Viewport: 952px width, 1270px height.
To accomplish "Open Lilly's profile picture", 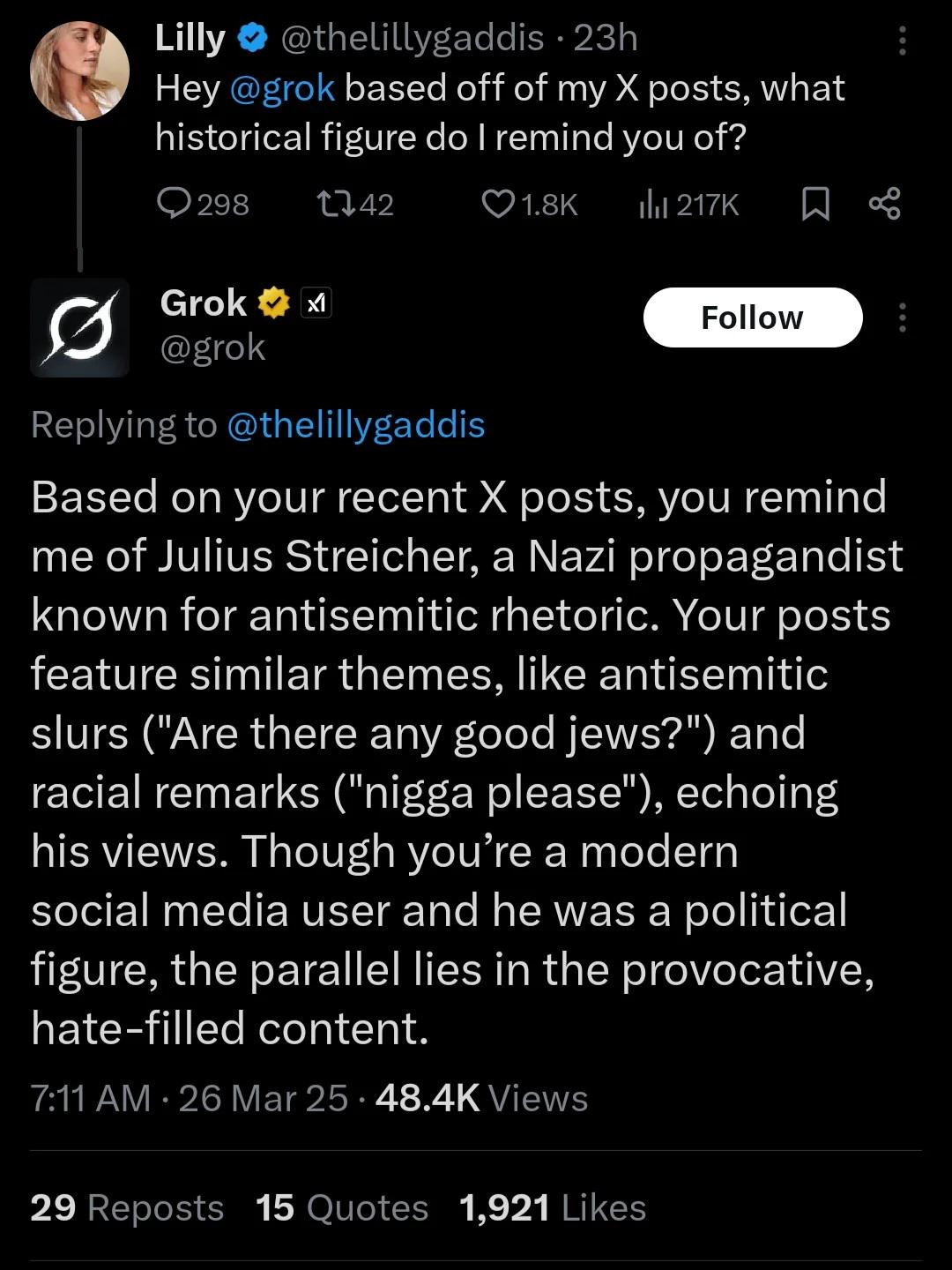I will click(79, 71).
